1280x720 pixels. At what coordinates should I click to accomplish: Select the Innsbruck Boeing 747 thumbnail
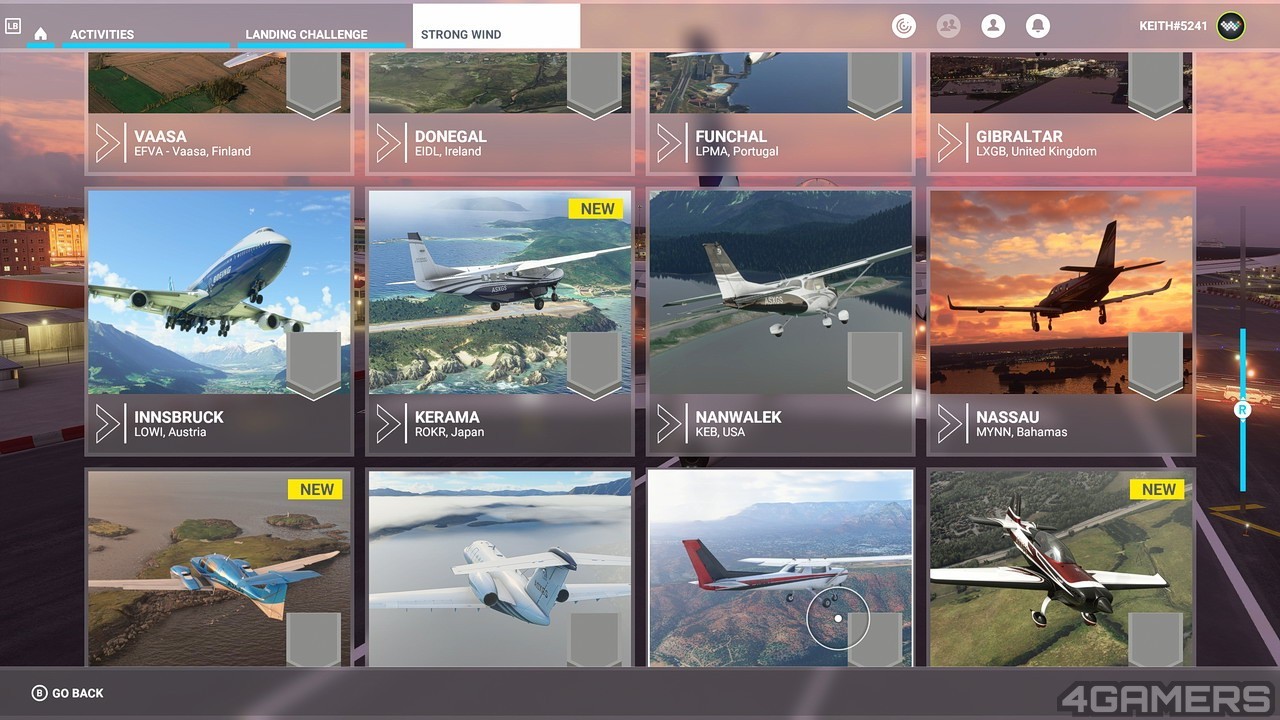[x=219, y=292]
